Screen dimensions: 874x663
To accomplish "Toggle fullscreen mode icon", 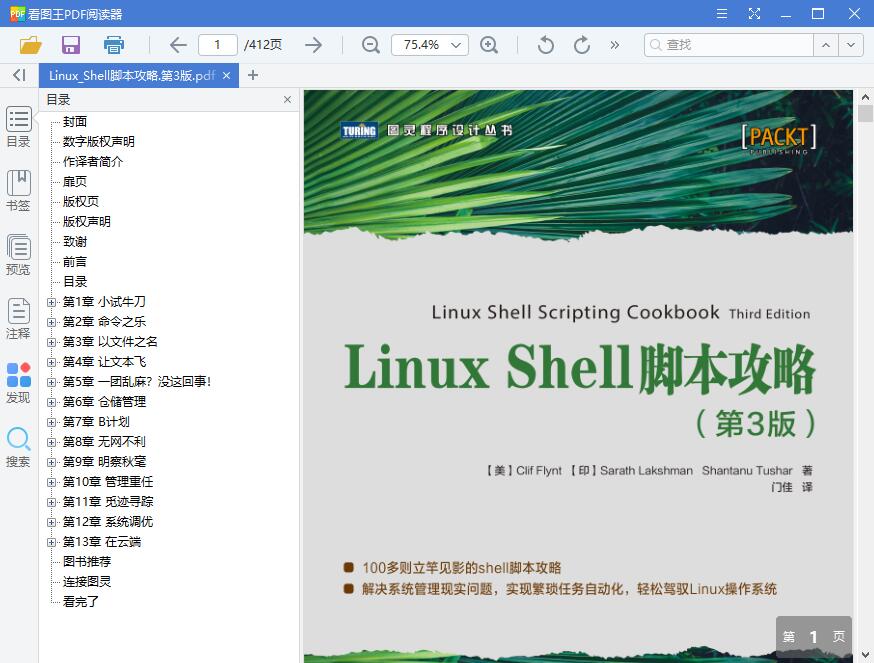I will (754, 13).
